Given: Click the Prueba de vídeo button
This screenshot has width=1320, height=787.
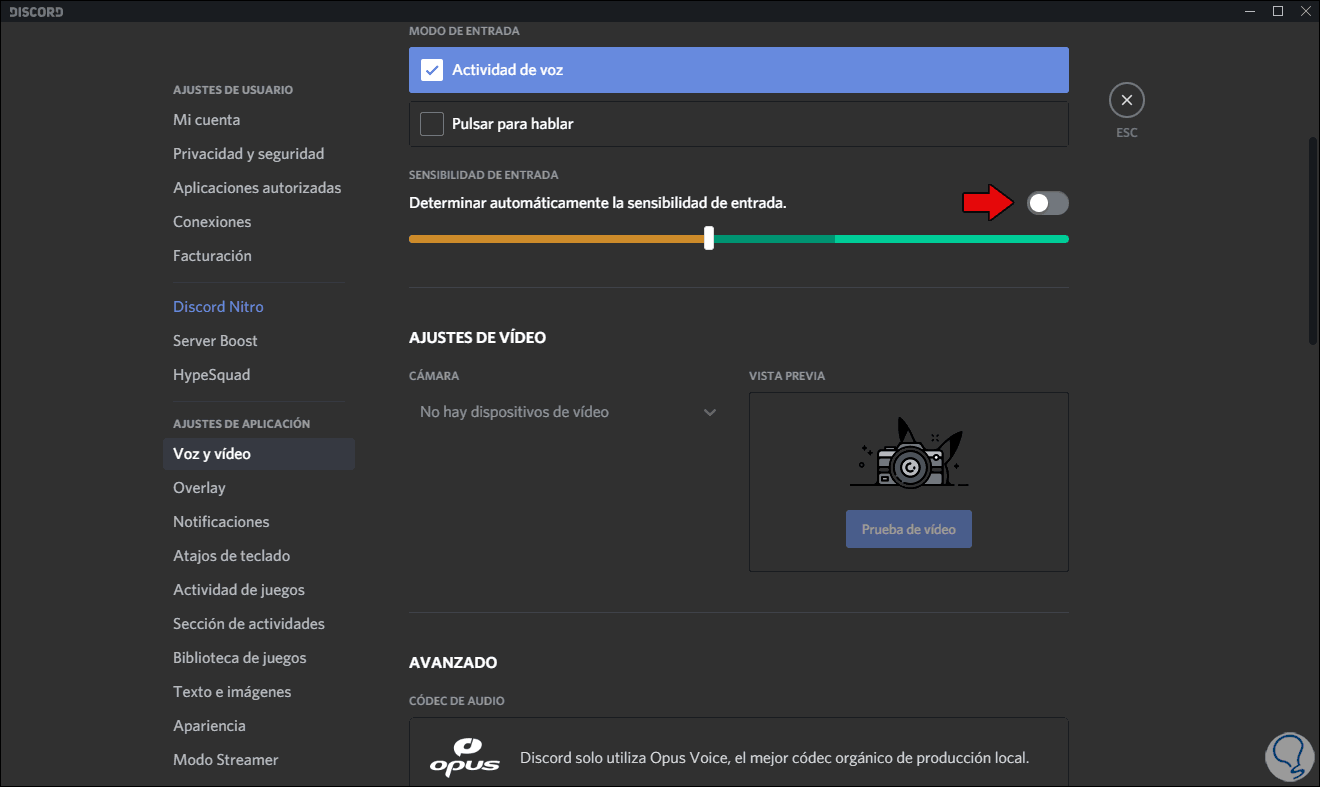Looking at the screenshot, I should click(908, 528).
